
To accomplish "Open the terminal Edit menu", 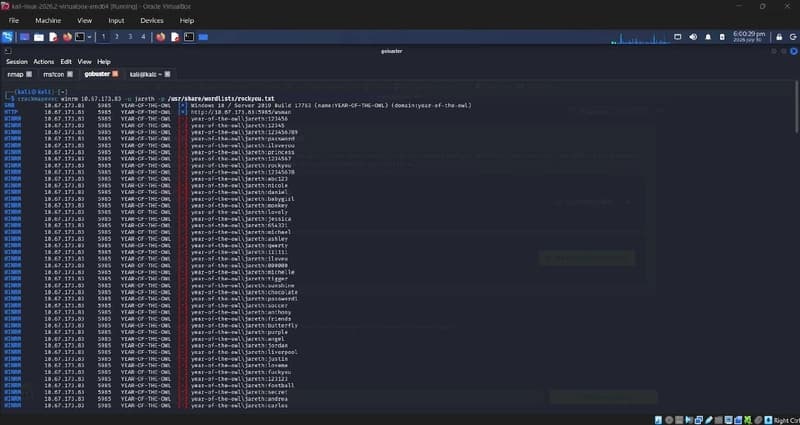I will point(66,62).
